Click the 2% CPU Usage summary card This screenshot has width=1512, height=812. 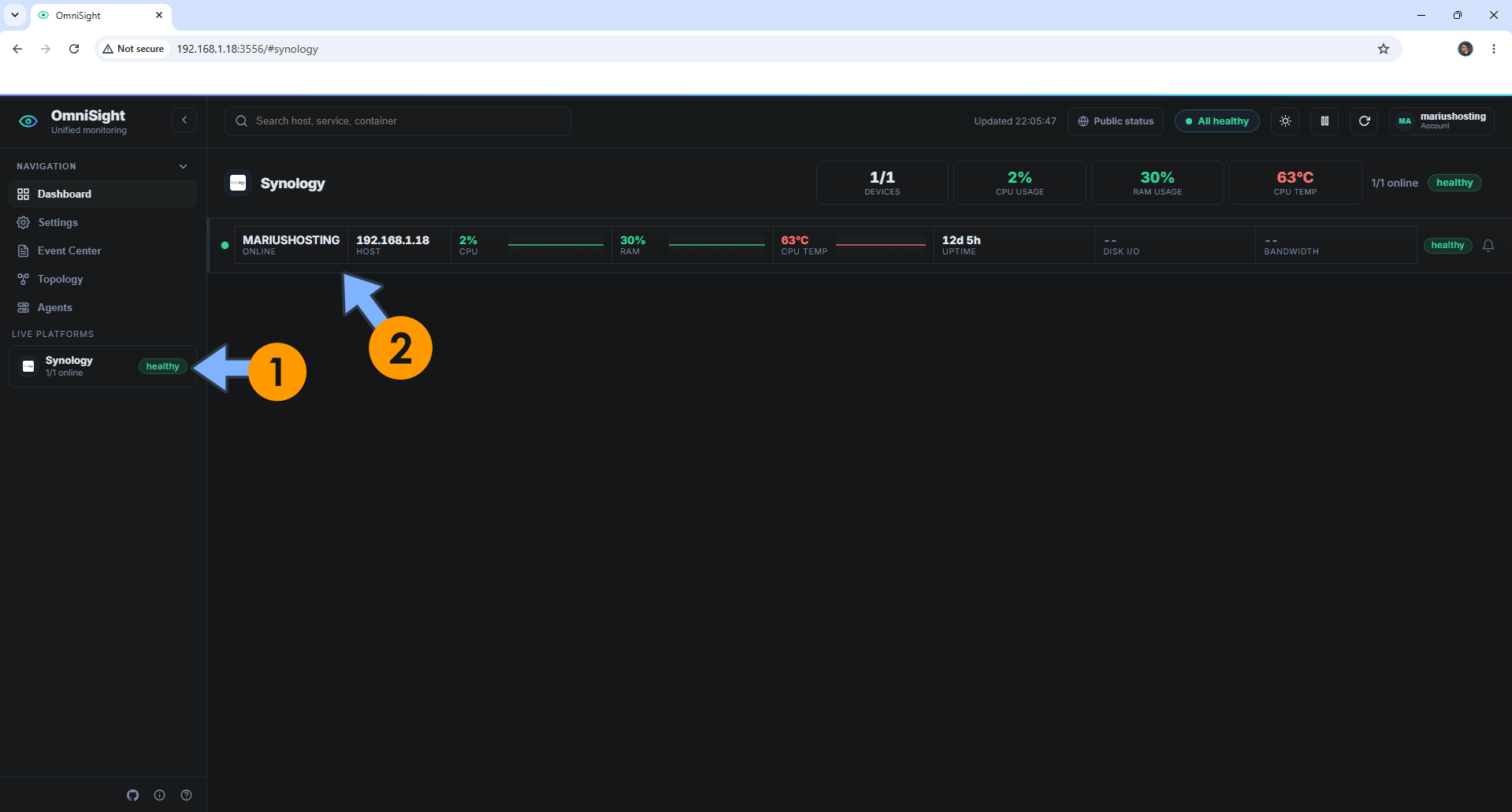pyautogui.click(x=1020, y=183)
